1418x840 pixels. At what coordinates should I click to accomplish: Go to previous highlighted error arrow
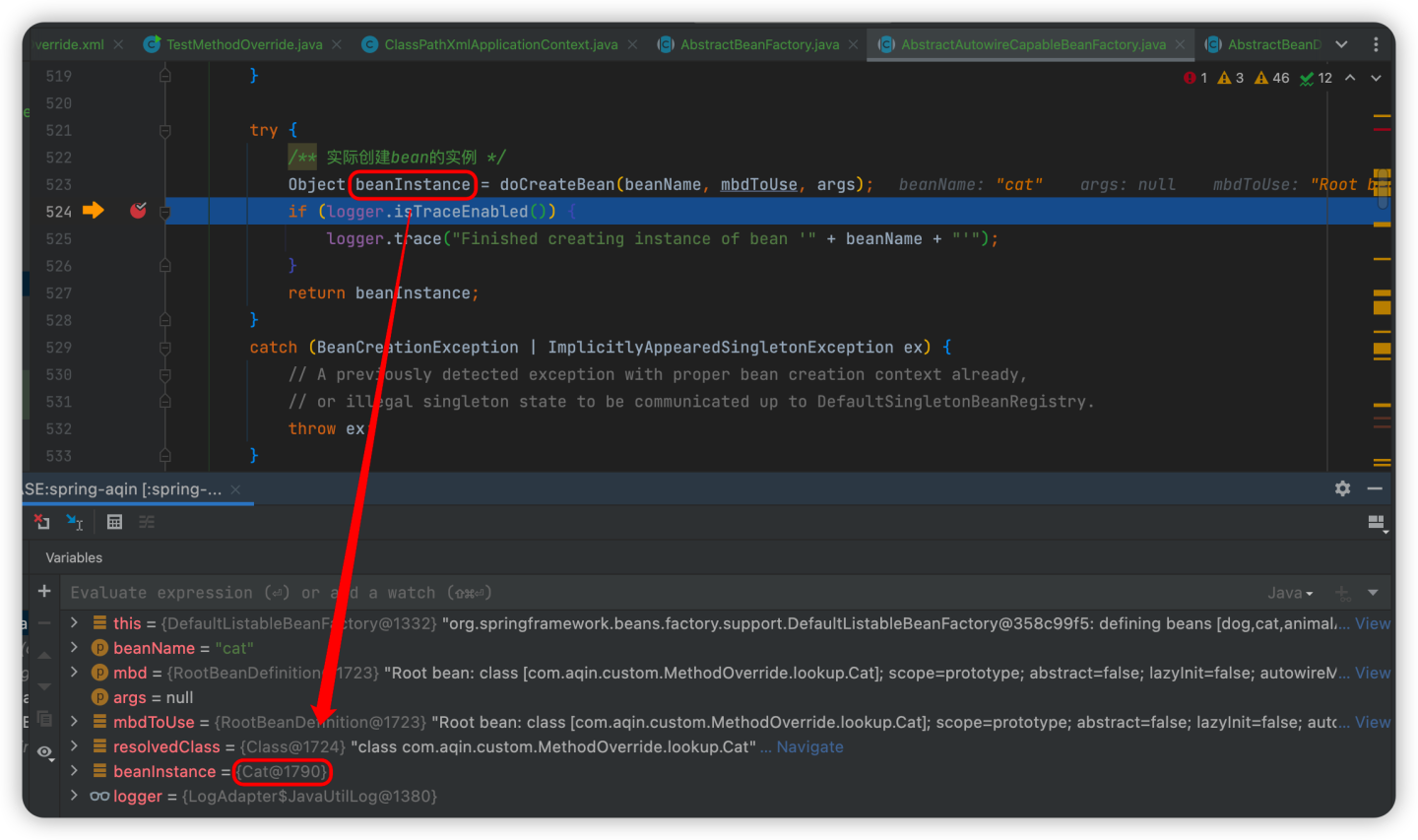pyautogui.click(x=1350, y=78)
